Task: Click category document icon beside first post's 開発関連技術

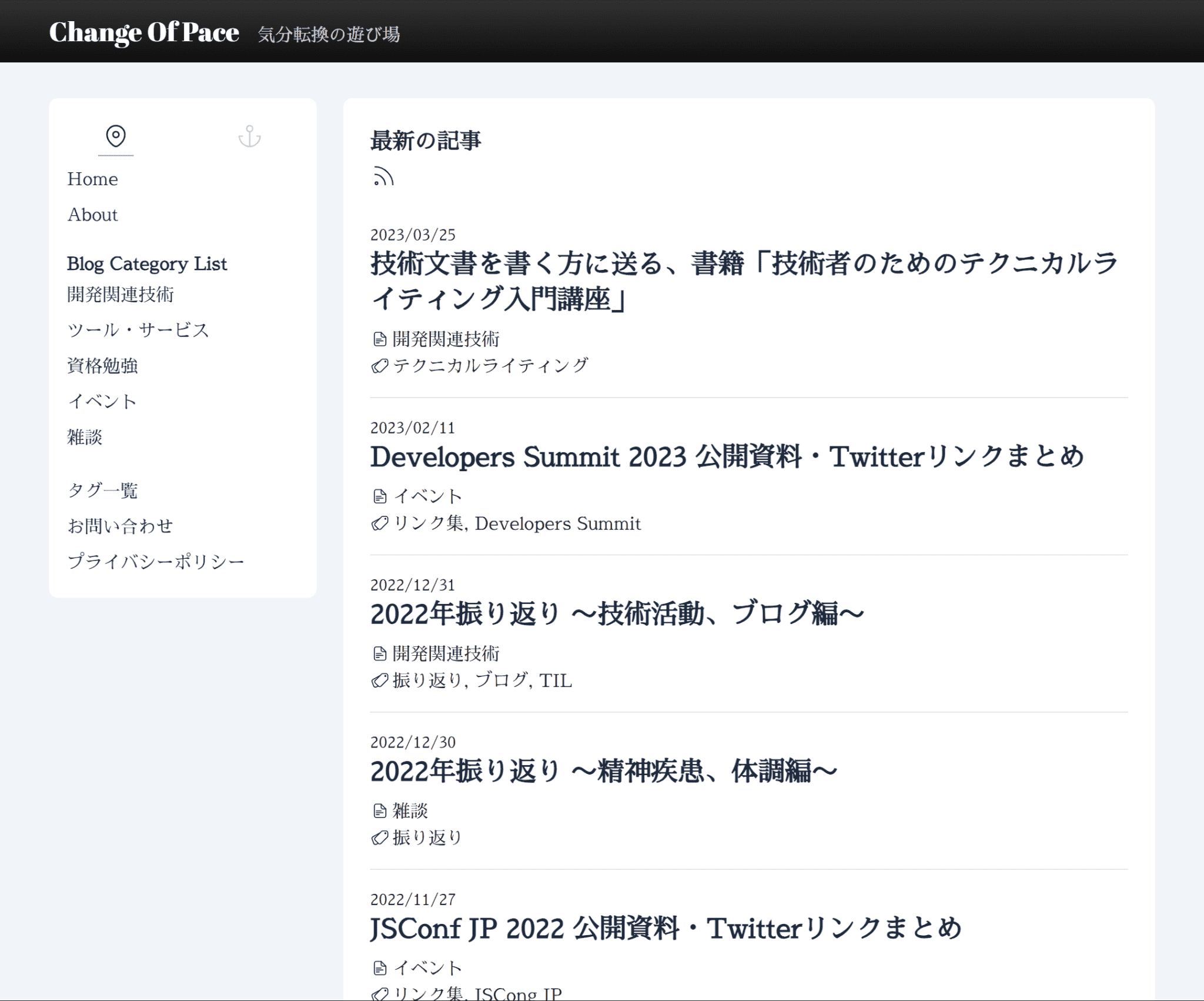Action: click(x=380, y=339)
